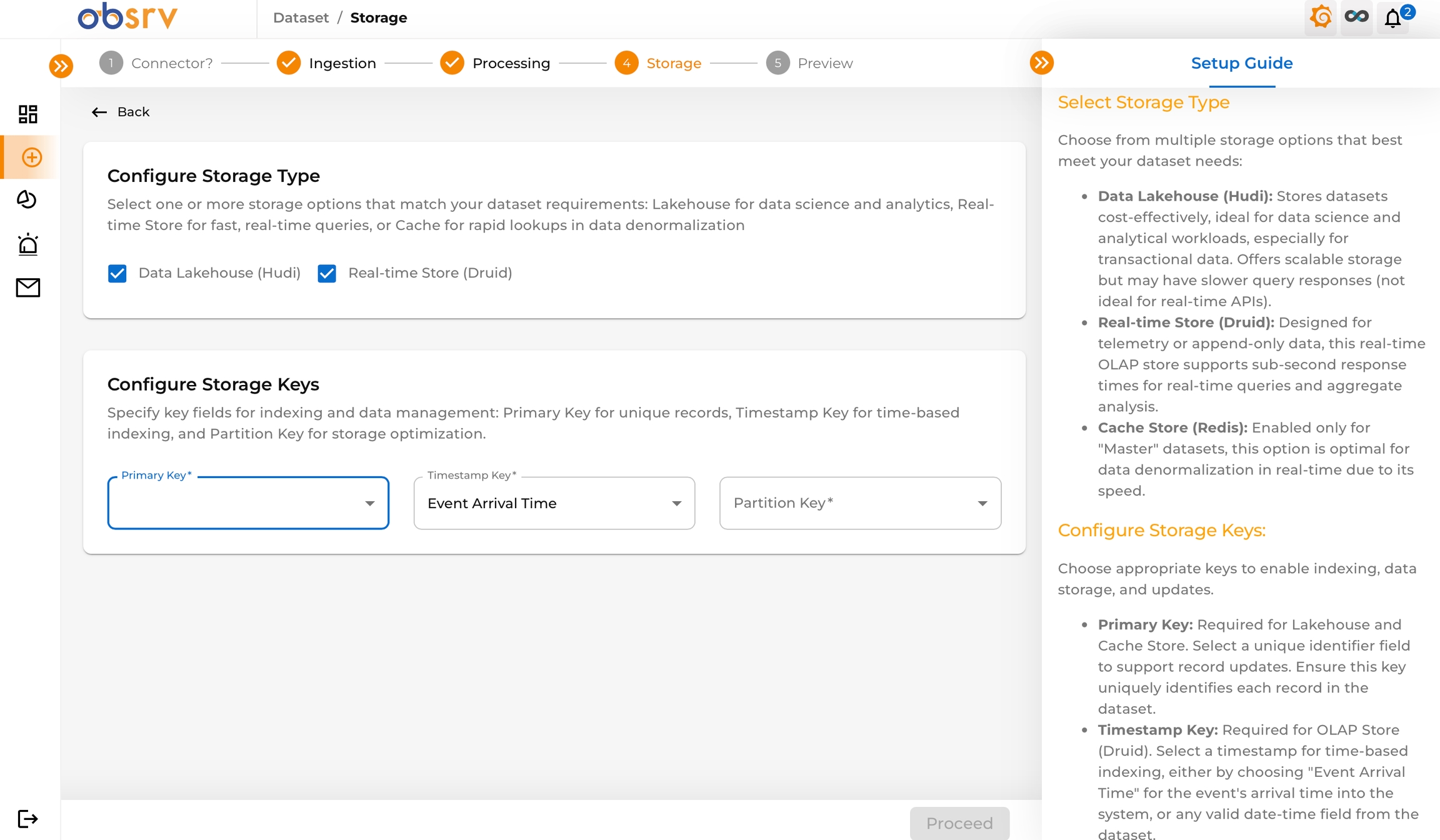The width and height of the screenshot is (1440, 840).
Task: Expand the left sidebar with double-arrow
Action: coord(61,66)
